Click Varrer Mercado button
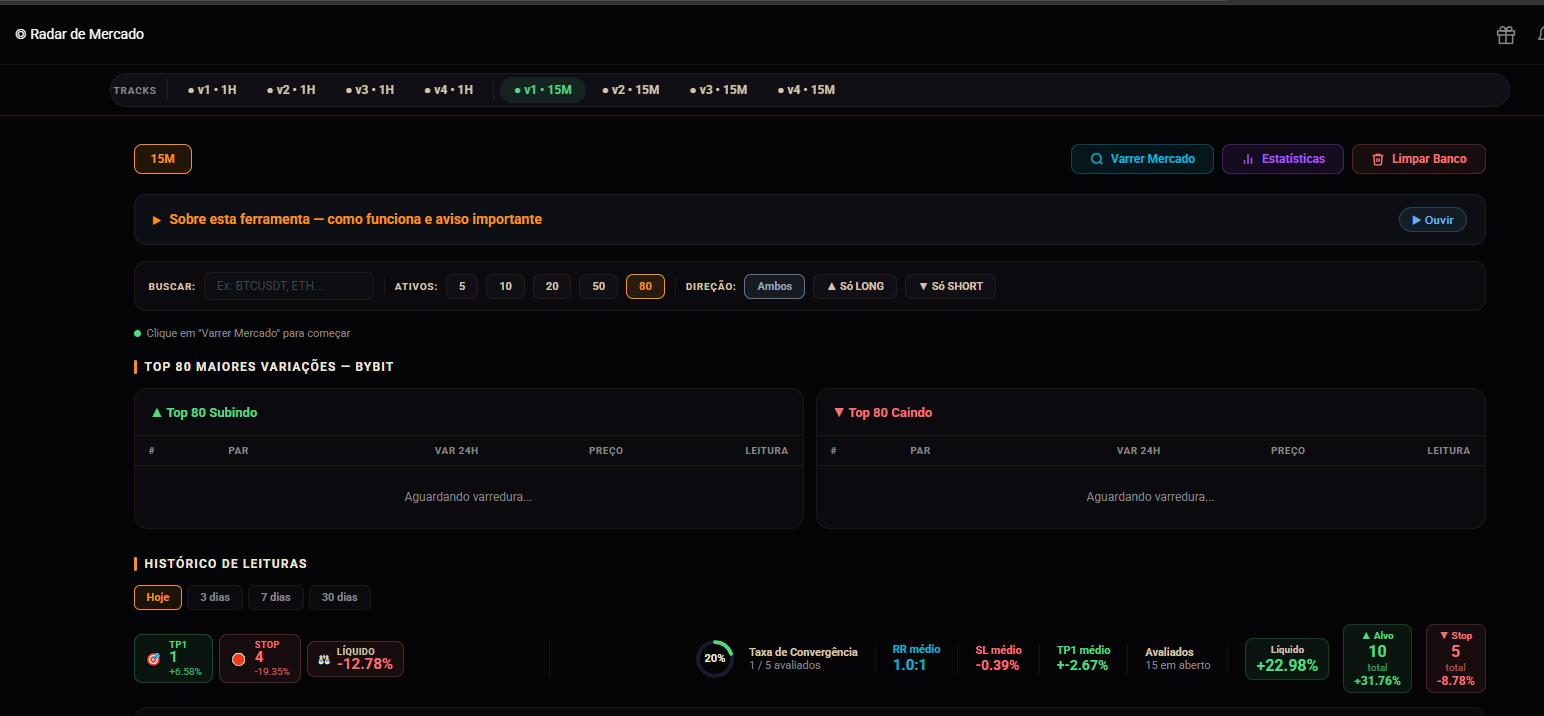 [x=1142, y=159]
